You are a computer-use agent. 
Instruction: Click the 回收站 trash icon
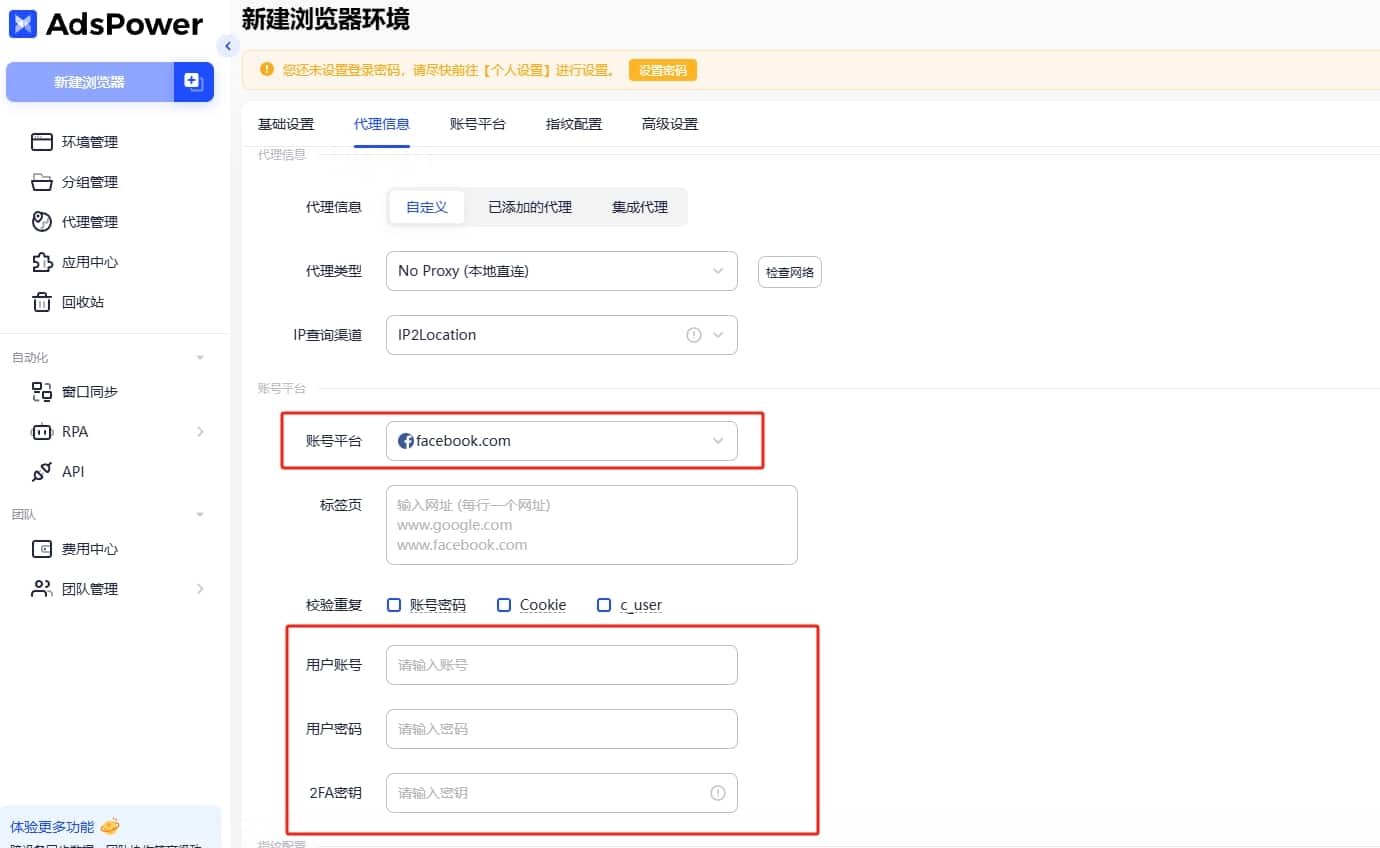[42, 302]
